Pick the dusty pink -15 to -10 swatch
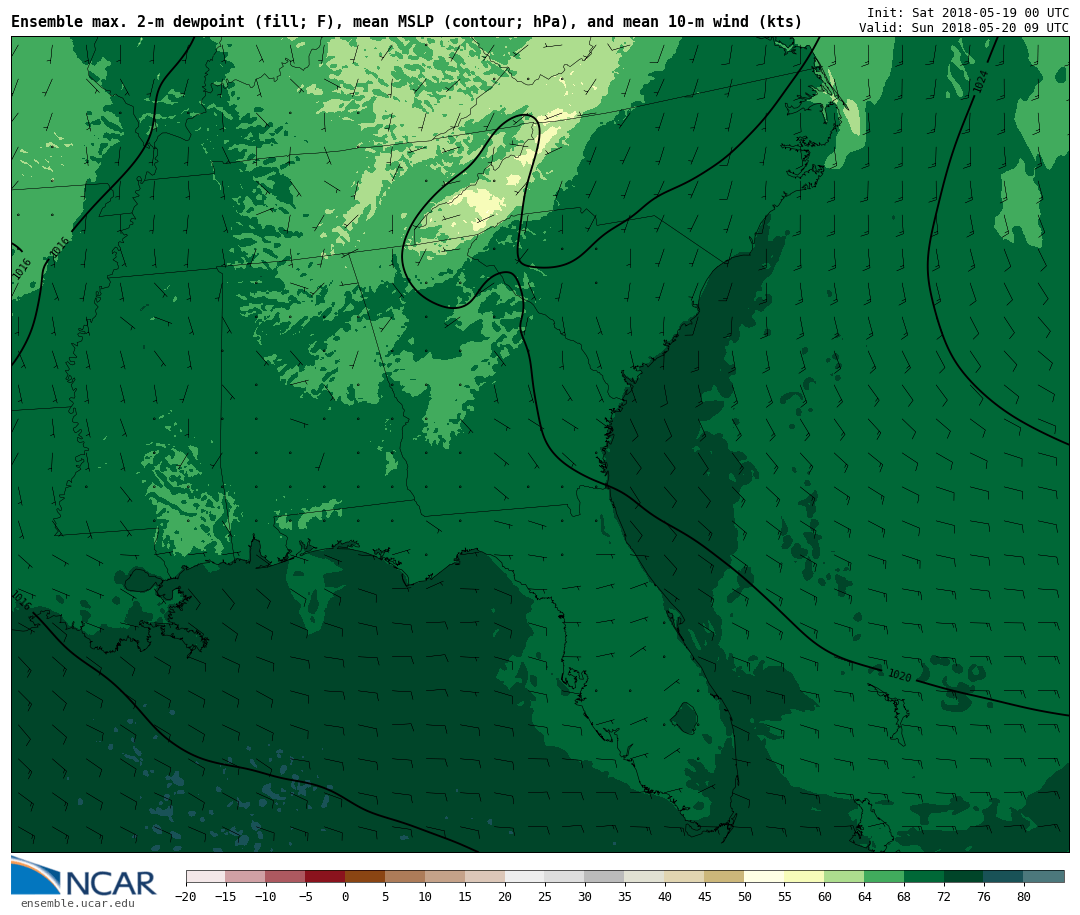 pos(246,877)
